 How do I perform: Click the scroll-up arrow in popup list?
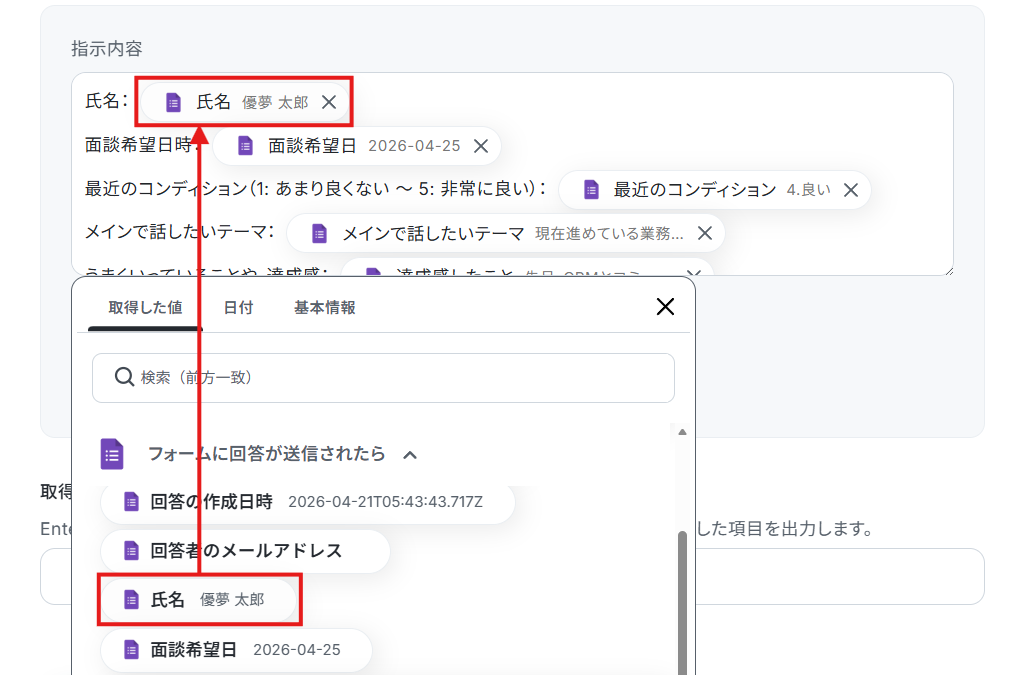coord(683,433)
